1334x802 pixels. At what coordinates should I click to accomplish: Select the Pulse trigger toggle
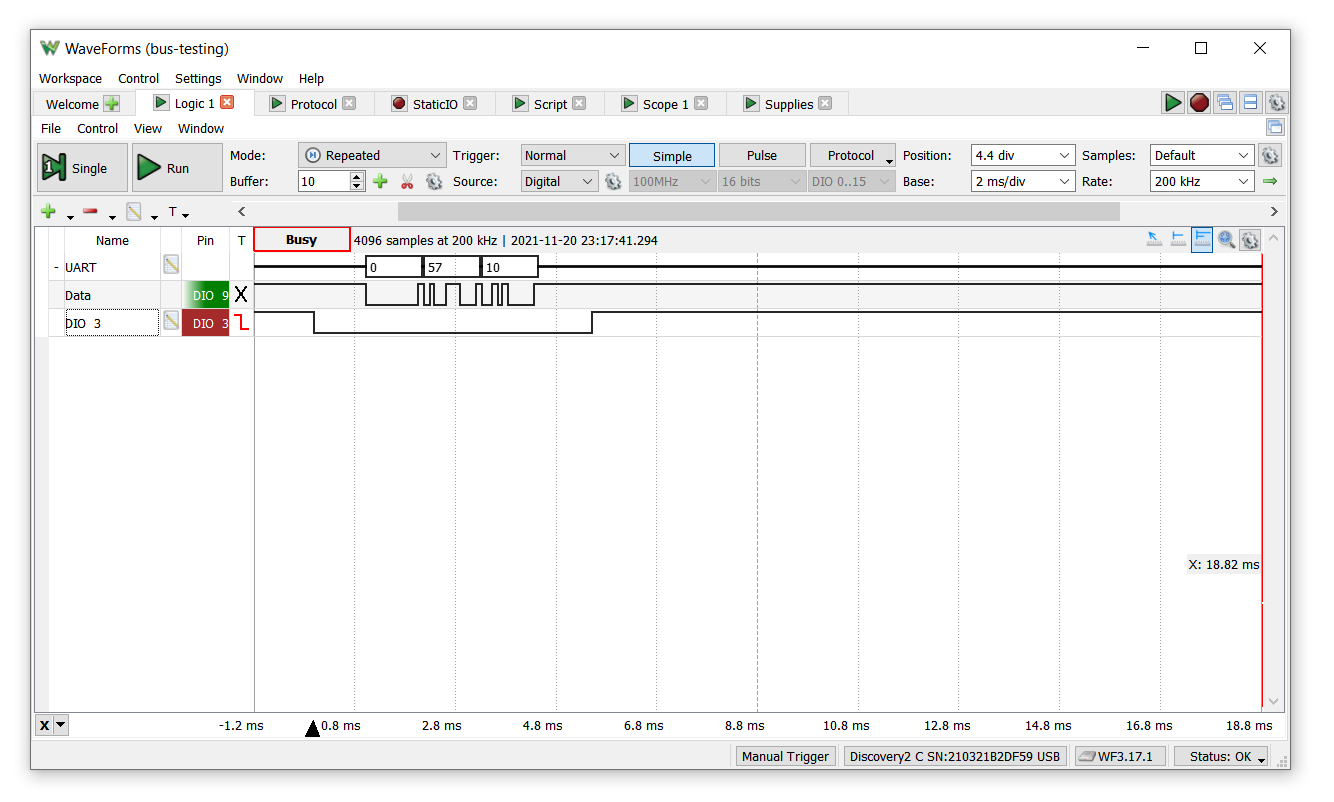(762, 156)
